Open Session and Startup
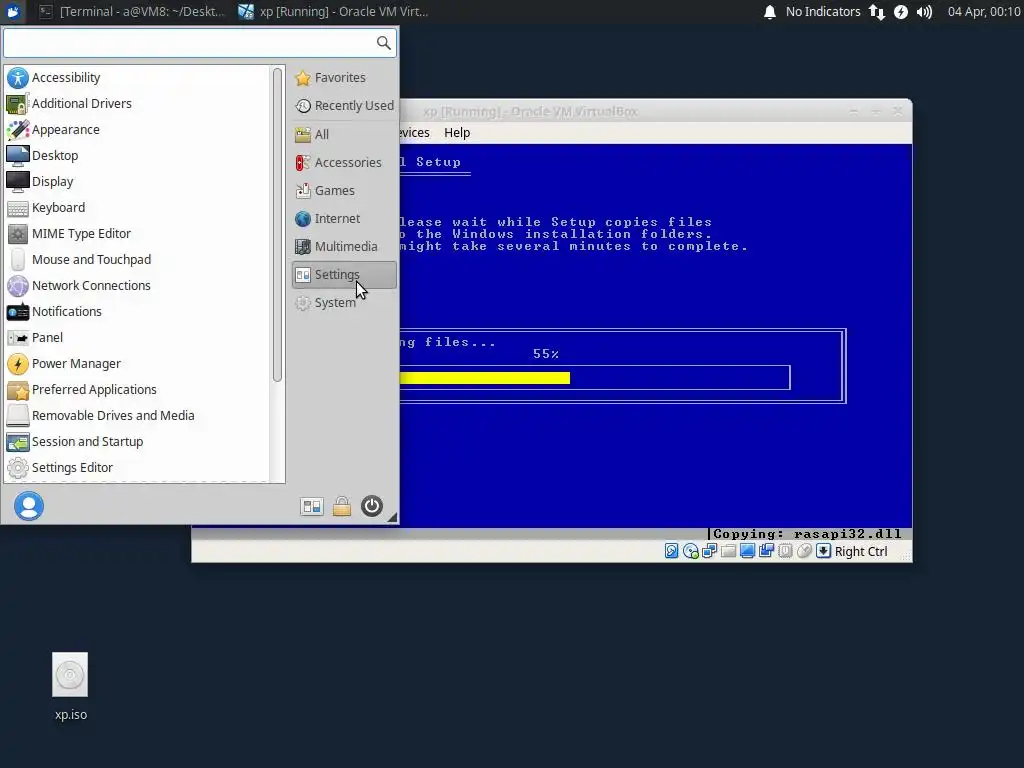The image size is (1024, 768). [x=137, y=441]
